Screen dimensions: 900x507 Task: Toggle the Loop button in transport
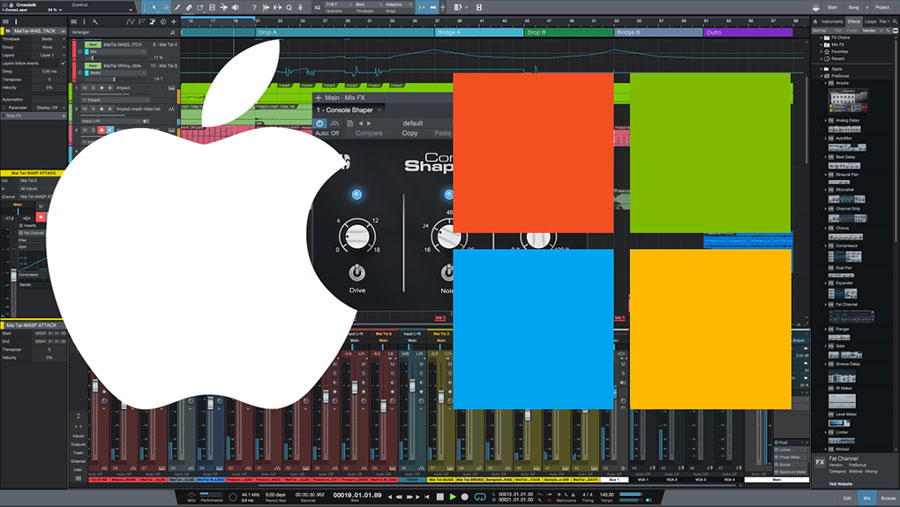click(x=480, y=497)
